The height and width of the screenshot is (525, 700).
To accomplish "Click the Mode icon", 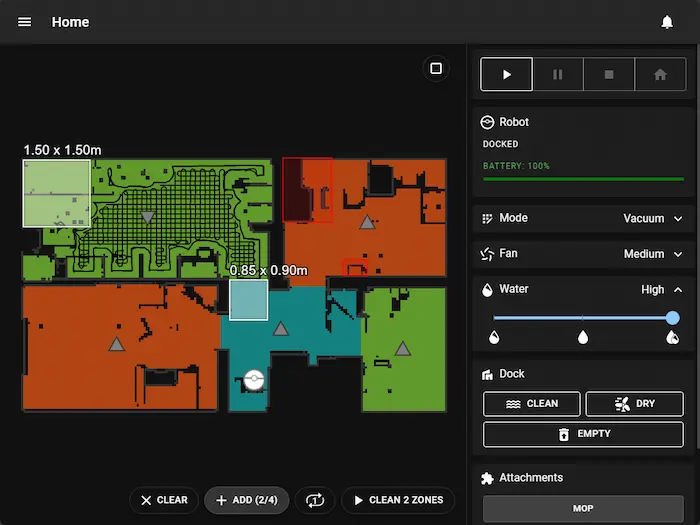I will [x=487, y=218].
